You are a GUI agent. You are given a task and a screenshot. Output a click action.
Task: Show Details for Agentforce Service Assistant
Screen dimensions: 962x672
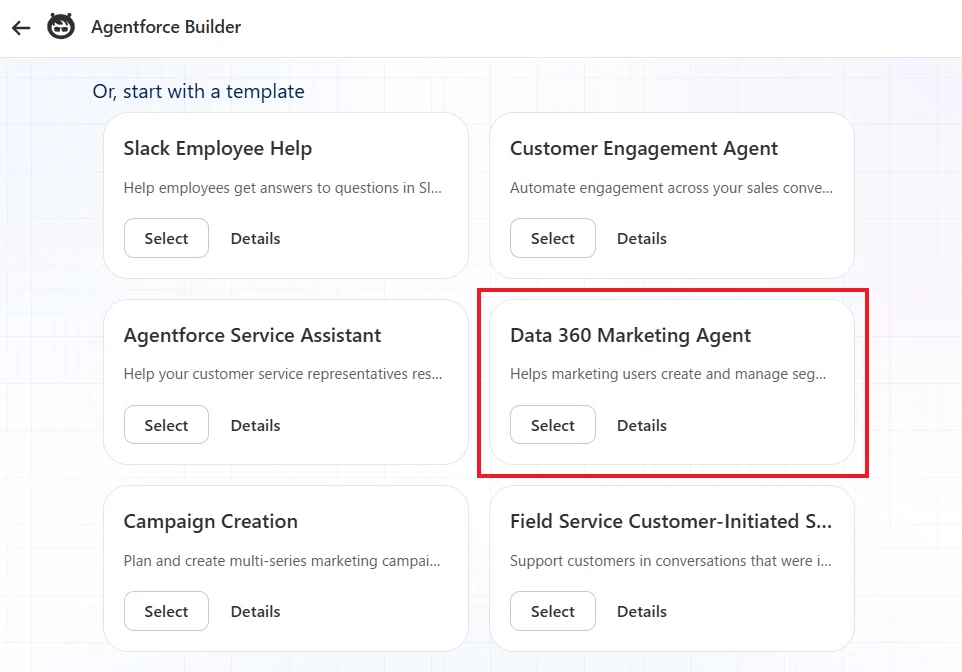coord(255,425)
